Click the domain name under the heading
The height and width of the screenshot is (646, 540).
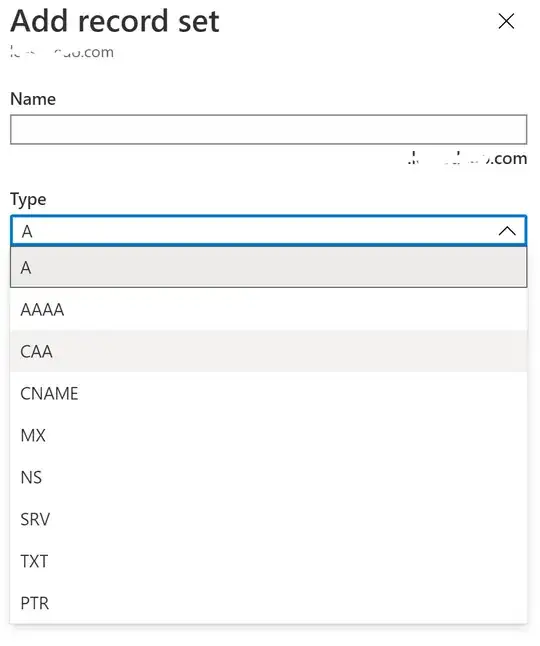62,52
